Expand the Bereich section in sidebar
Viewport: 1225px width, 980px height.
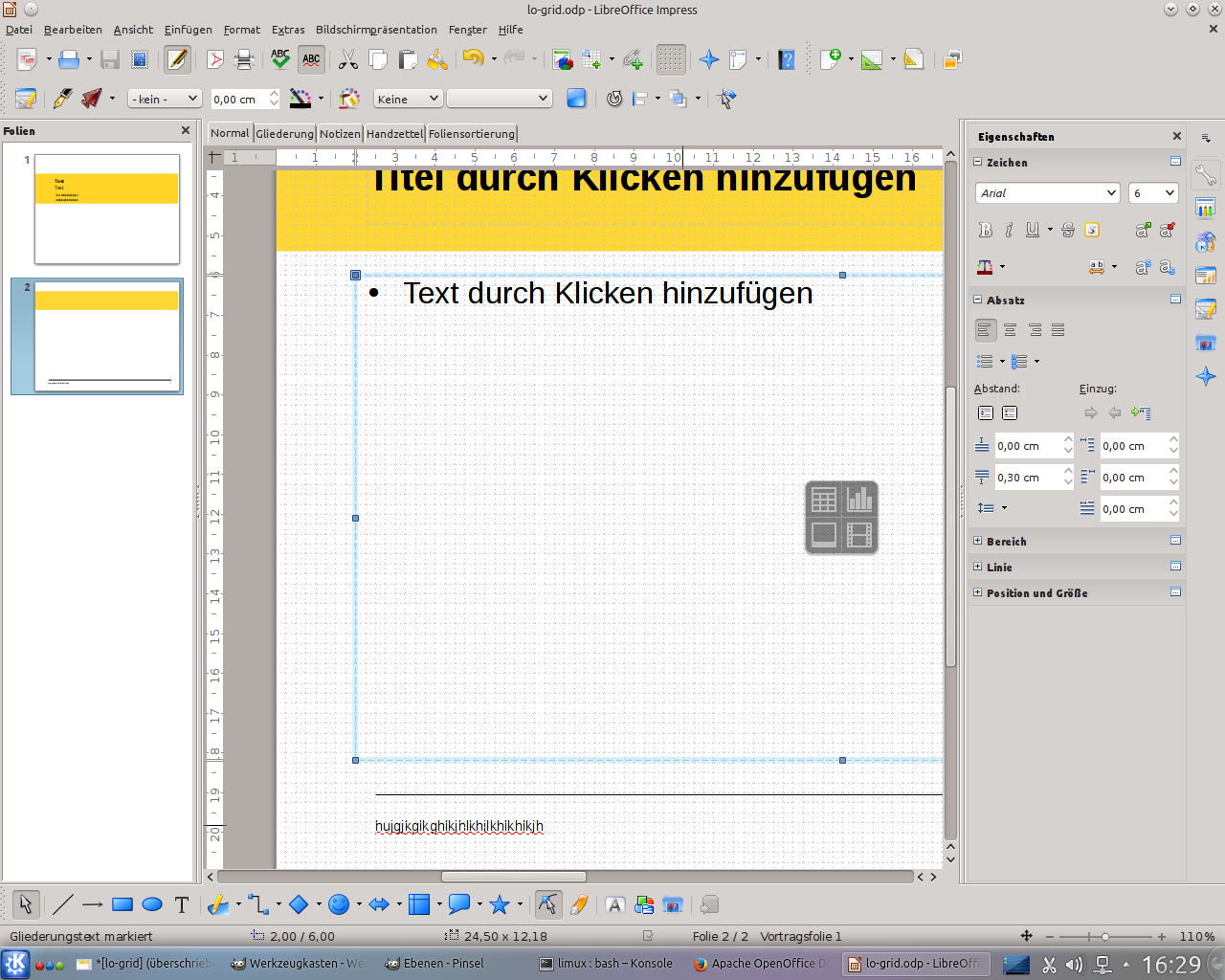[978, 541]
